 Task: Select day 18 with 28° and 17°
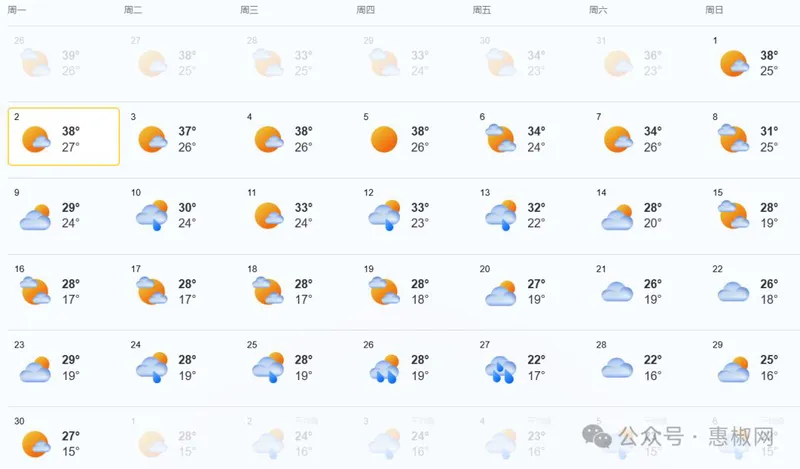pos(282,291)
